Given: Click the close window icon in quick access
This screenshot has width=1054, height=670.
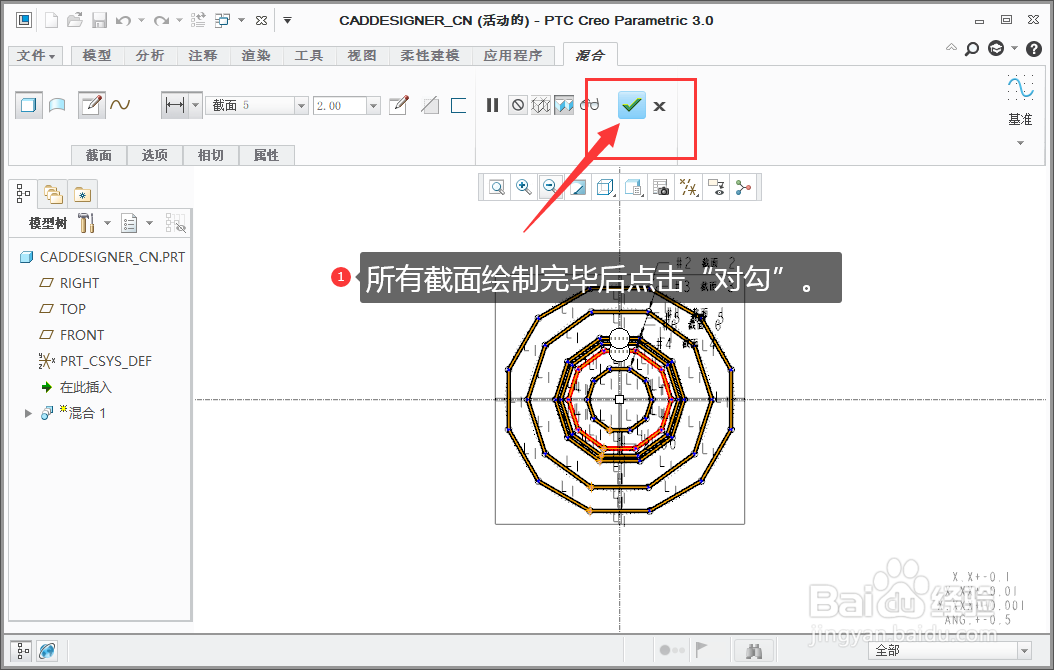Looking at the screenshot, I should click(261, 20).
